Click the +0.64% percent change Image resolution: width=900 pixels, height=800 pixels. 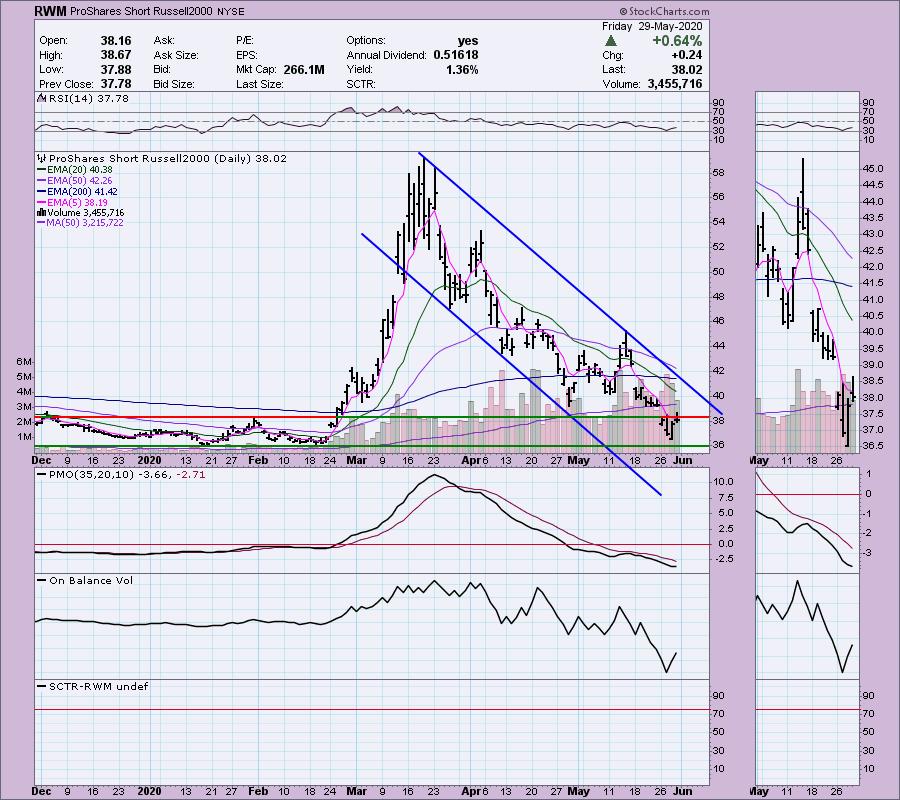coord(677,41)
